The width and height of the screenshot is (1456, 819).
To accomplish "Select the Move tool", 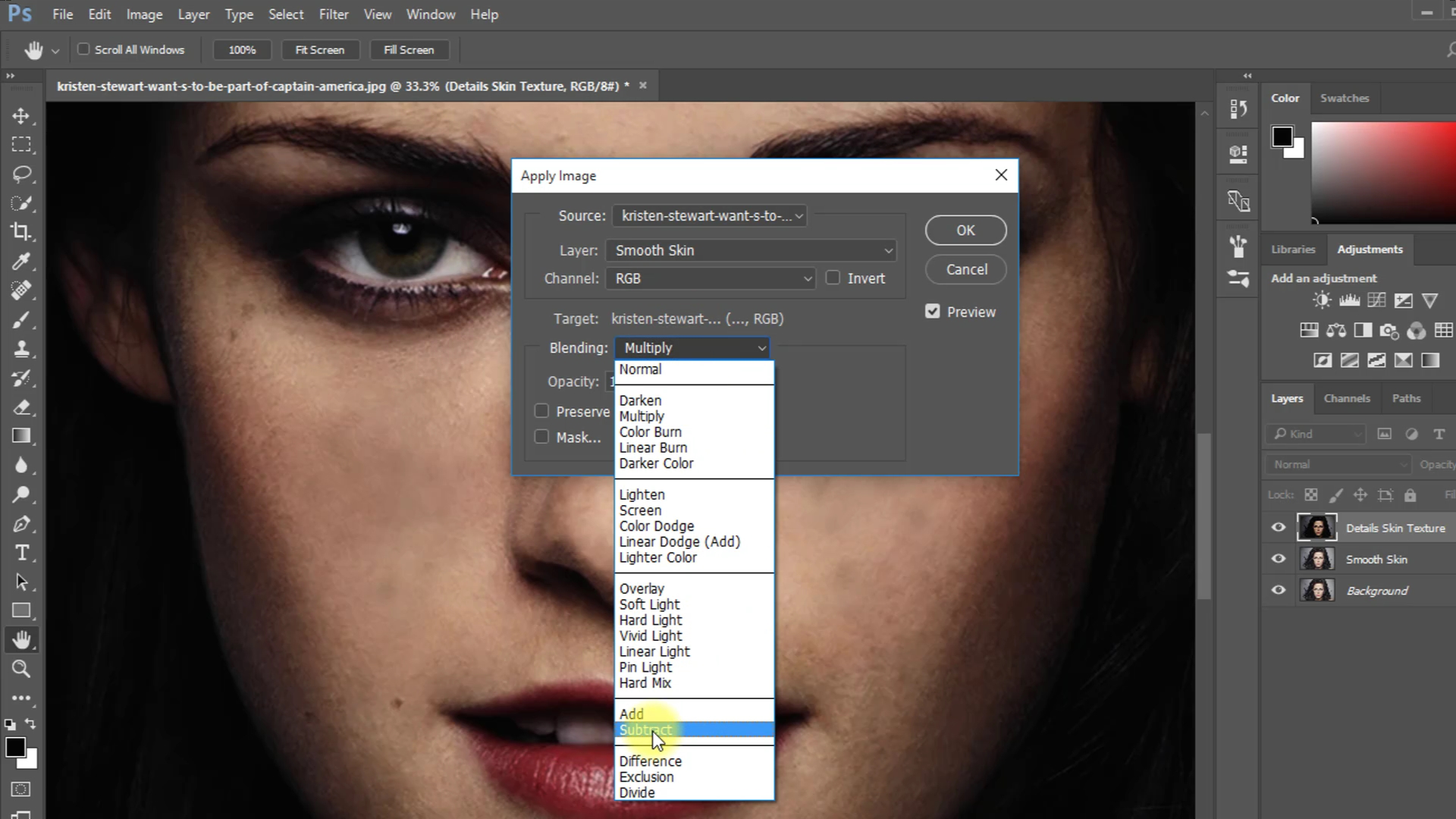I will 21,116.
